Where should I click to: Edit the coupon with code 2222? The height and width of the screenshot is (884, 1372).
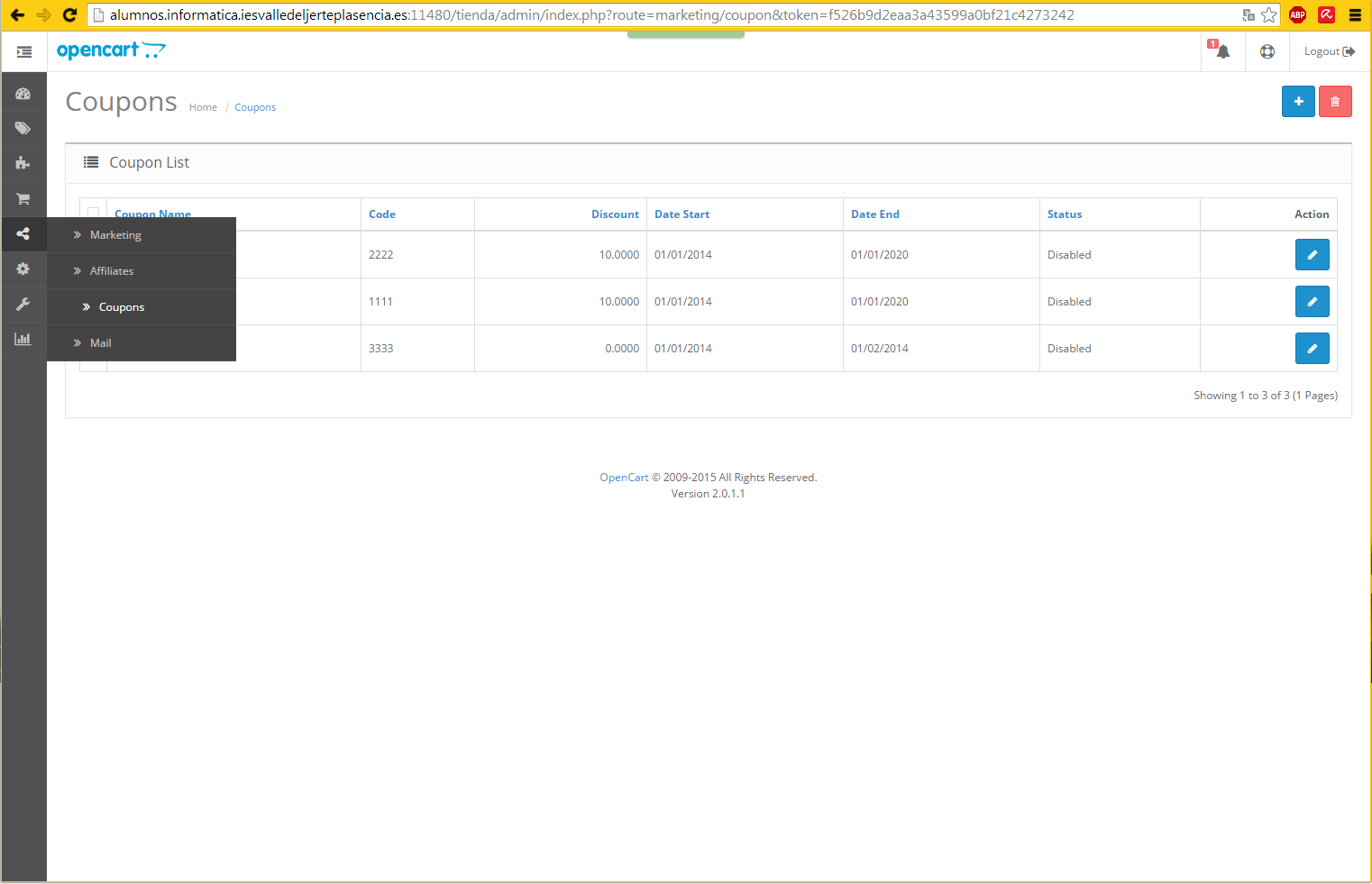[1312, 255]
